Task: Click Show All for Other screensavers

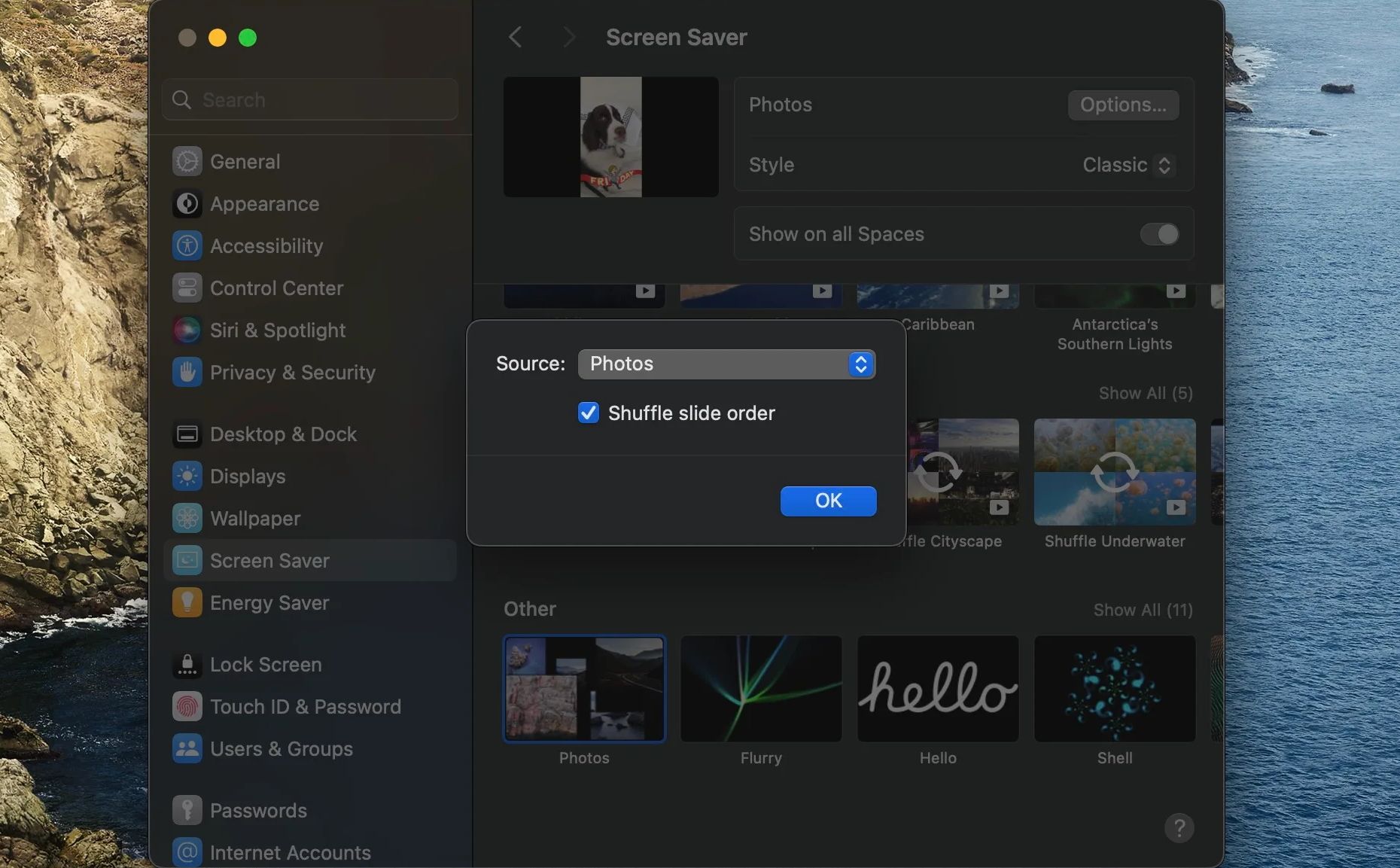Action: tap(1142, 610)
